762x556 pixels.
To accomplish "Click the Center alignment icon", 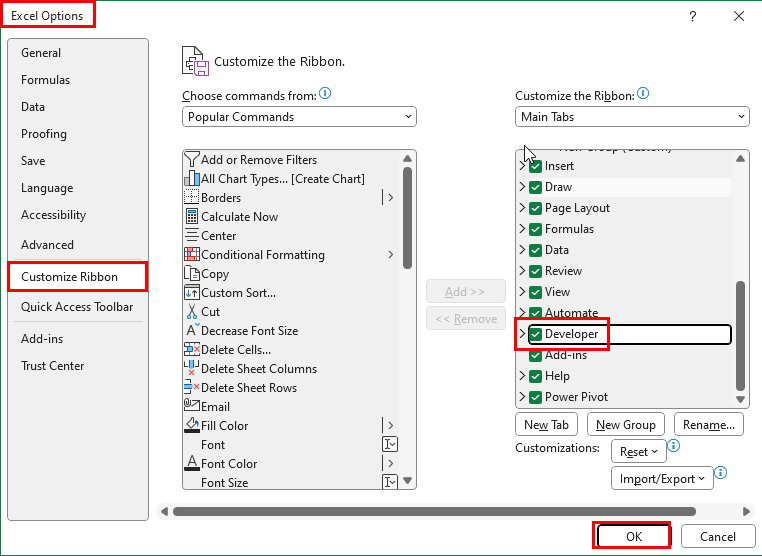I will click(x=192, y=235).
